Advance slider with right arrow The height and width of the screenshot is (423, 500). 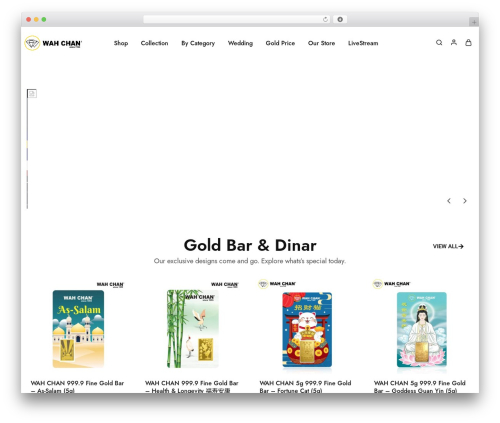point(465,201)
